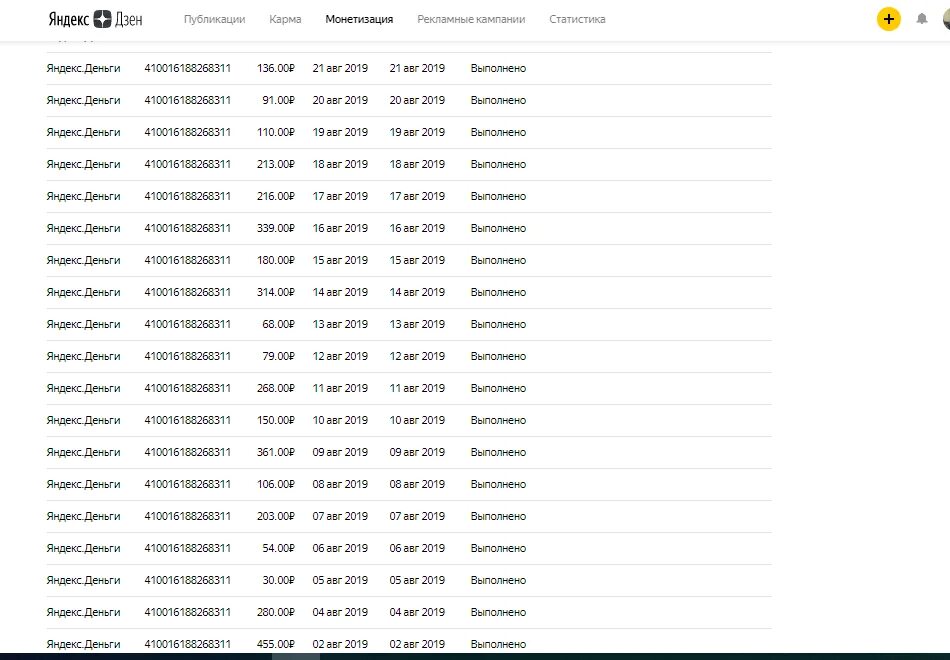Click the horizontal scrollbar at the bottom
The width and height of the screenshot is (950, 660).
click(296, 656)
